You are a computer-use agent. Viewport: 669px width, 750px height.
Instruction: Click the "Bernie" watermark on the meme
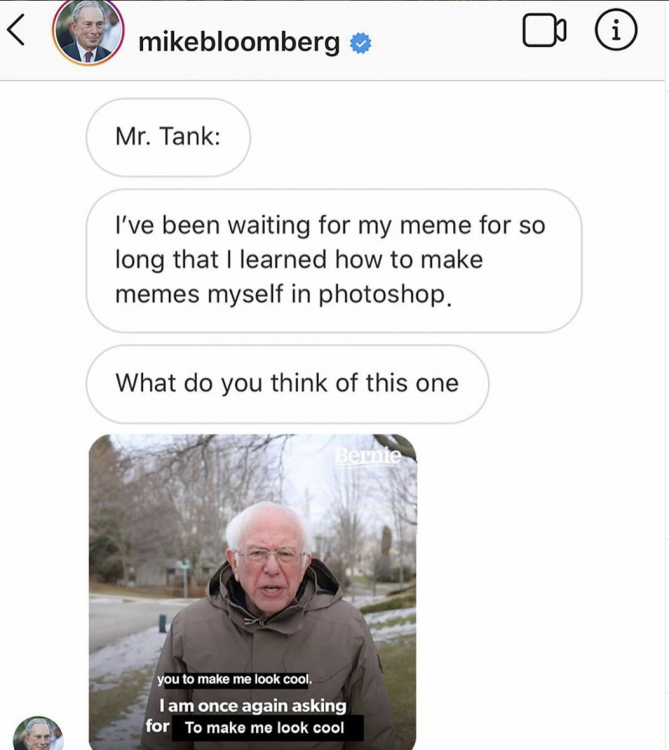point(367,457)
